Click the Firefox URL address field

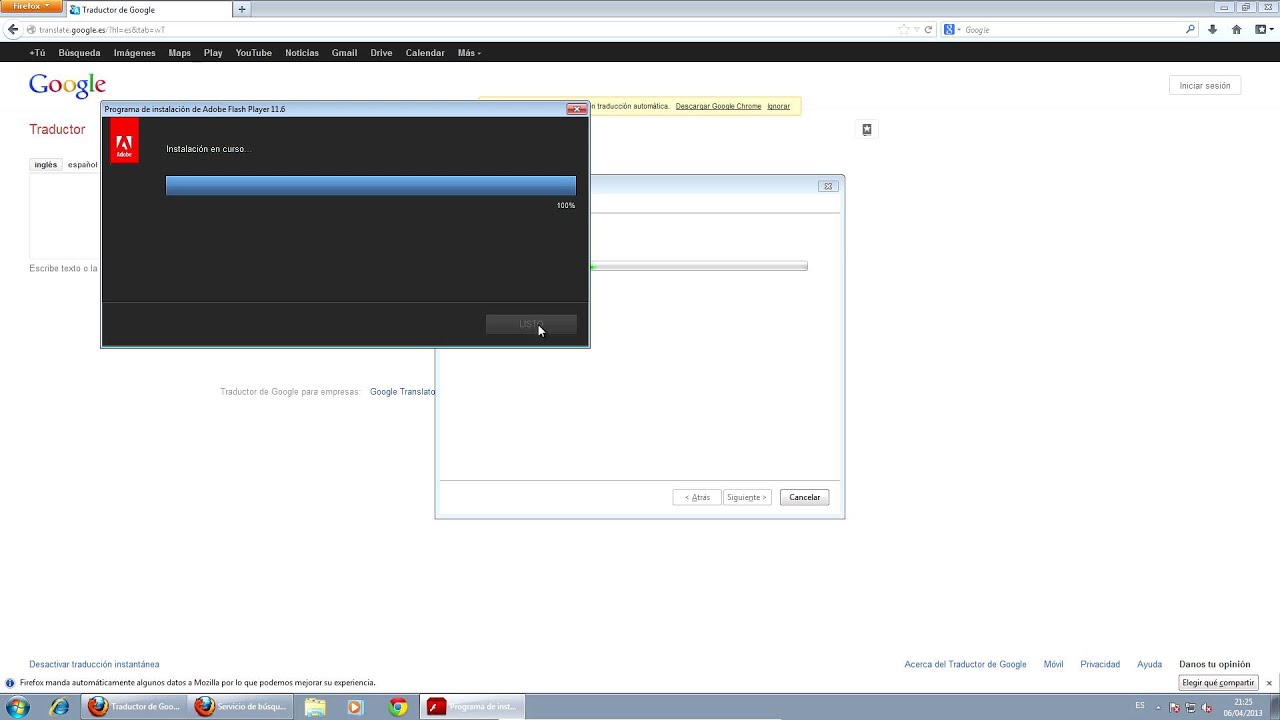pos(460,30)
